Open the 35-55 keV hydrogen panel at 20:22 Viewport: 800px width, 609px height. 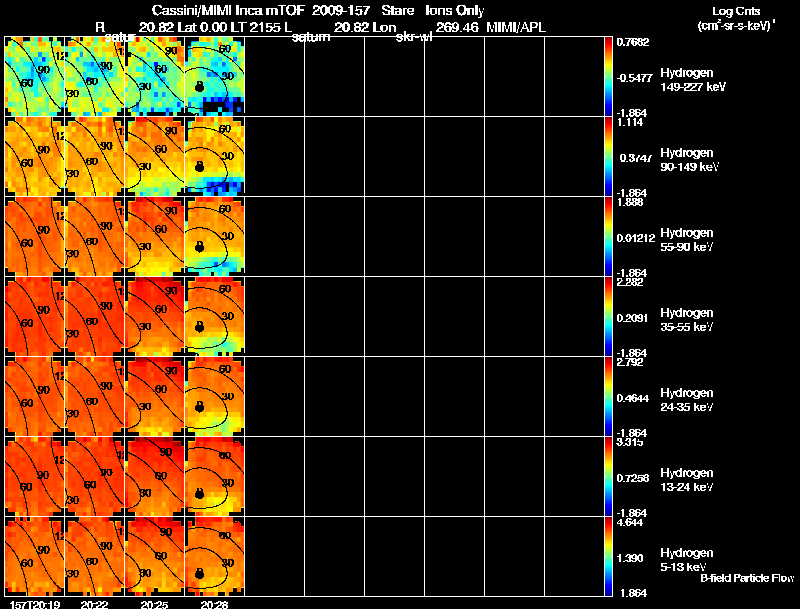click(95, 316)
